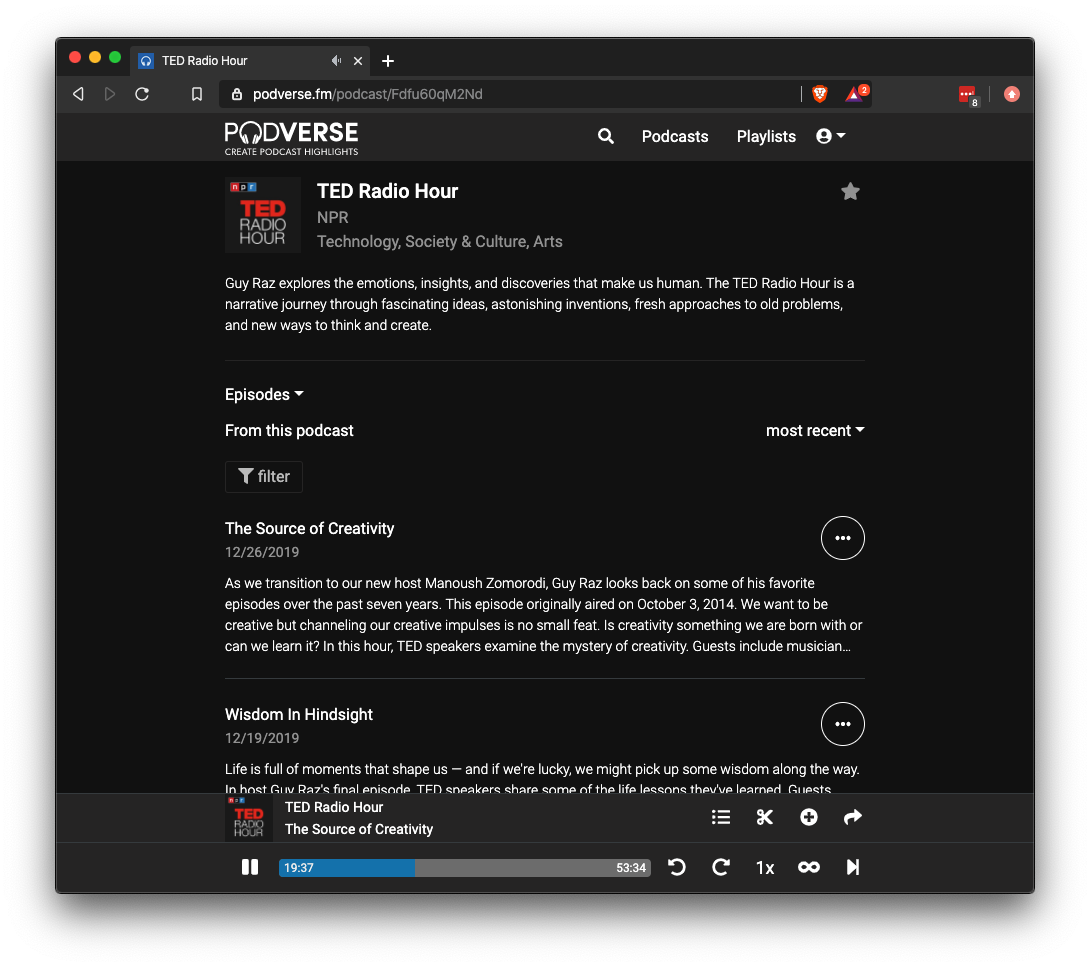Open the episode filter options
Viewport: 1090px width, 967px height.
[x=263, y=477]
